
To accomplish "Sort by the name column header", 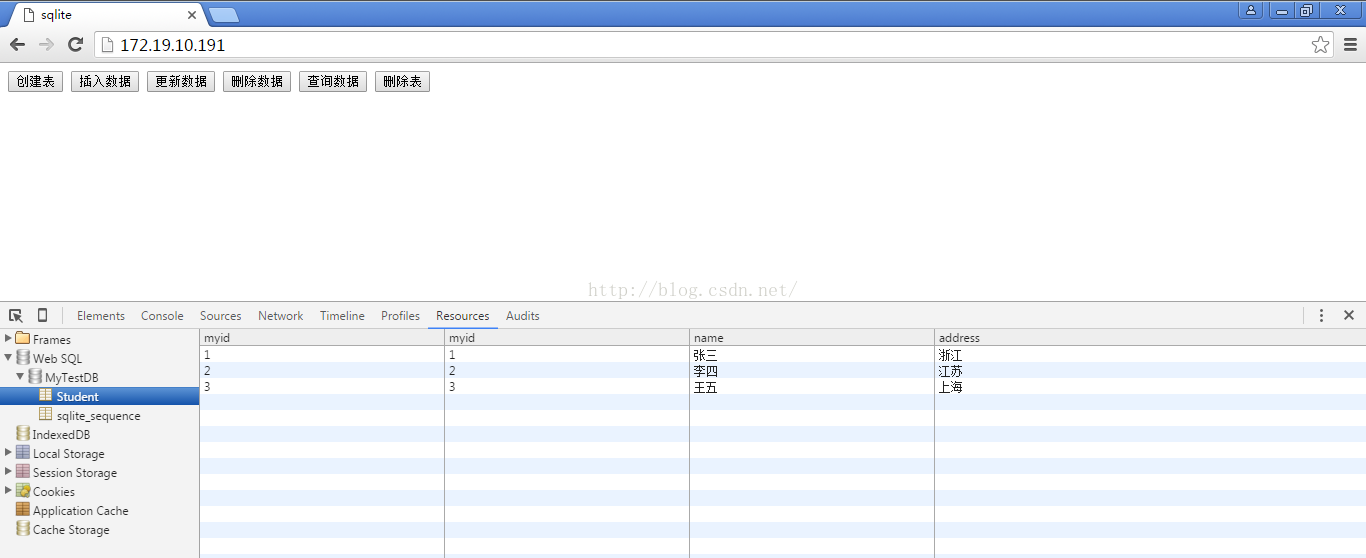I will pos(812,338).
